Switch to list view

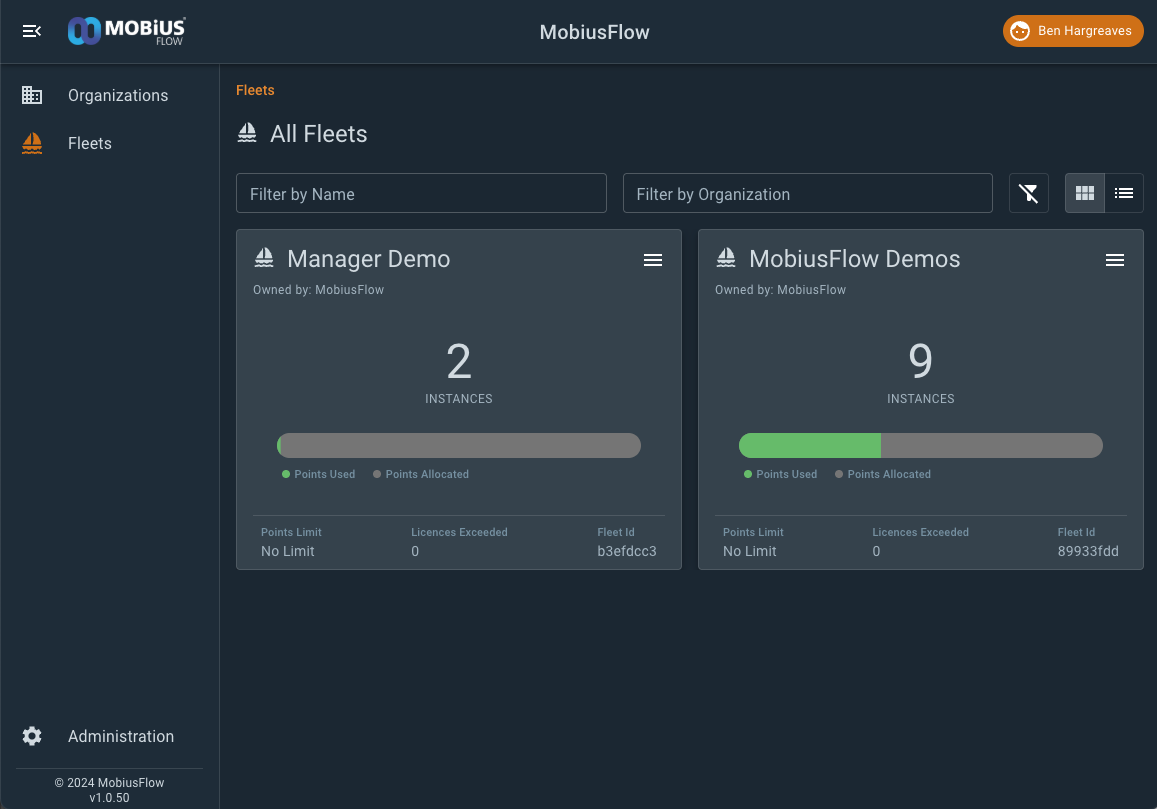click(x=1124, y=193)
